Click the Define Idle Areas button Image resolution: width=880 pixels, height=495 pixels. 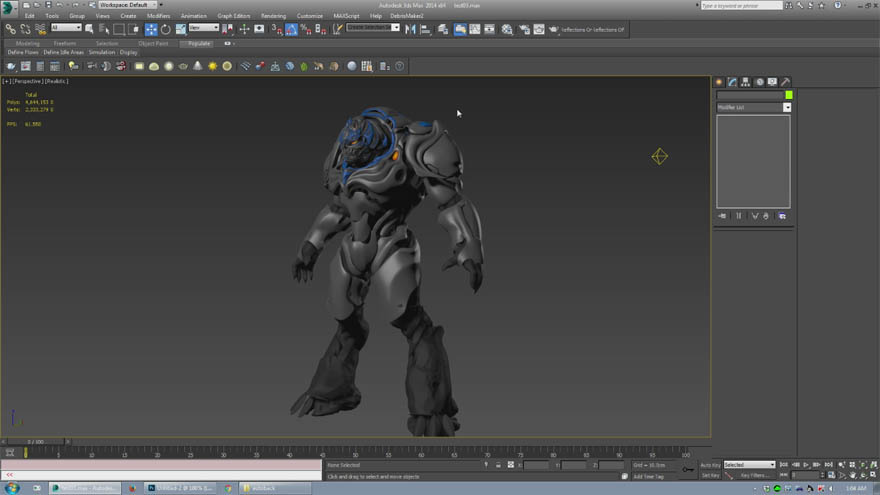point(63,52)
